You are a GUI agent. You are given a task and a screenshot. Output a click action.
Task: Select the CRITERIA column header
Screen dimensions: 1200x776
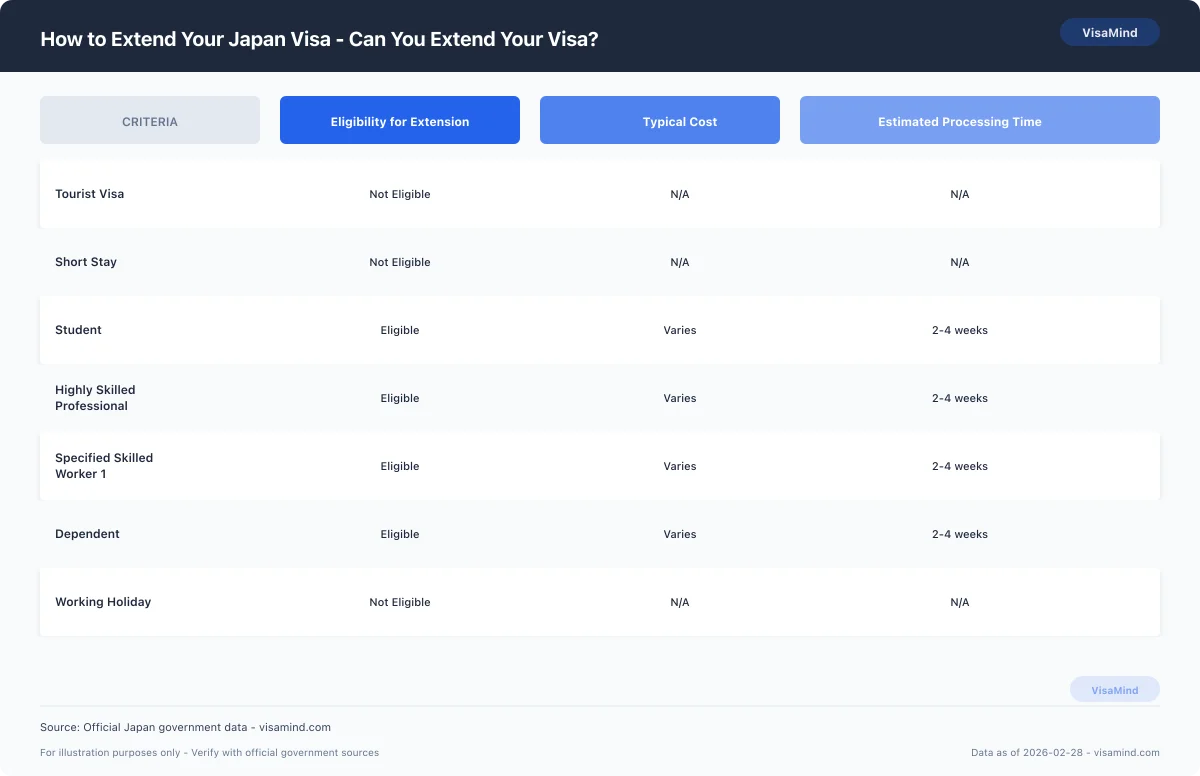[149, 120]
